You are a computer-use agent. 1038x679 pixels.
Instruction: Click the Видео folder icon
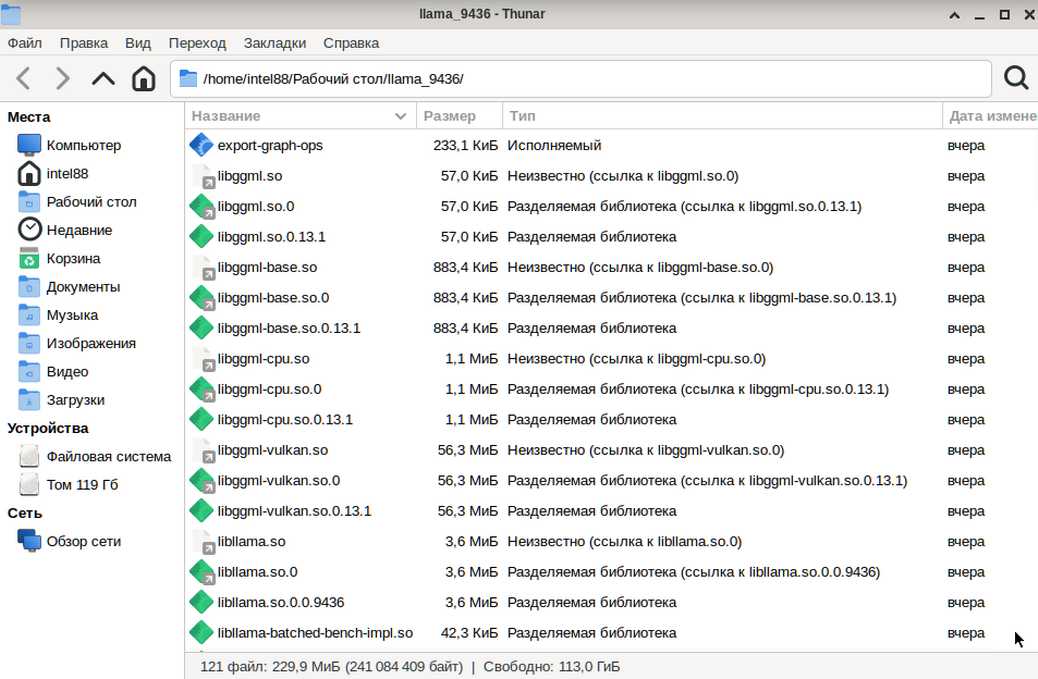[29, 371]
